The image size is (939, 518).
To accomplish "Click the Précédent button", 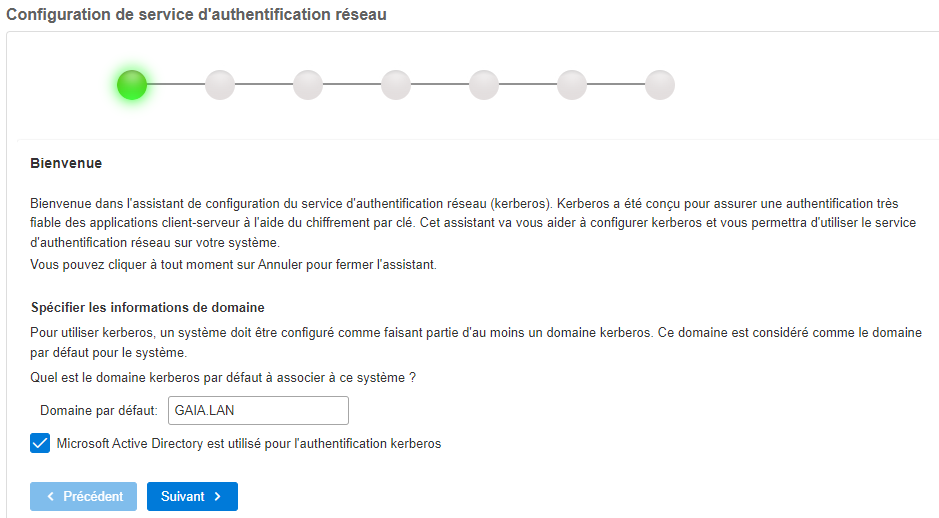I will tap(83, 496).
